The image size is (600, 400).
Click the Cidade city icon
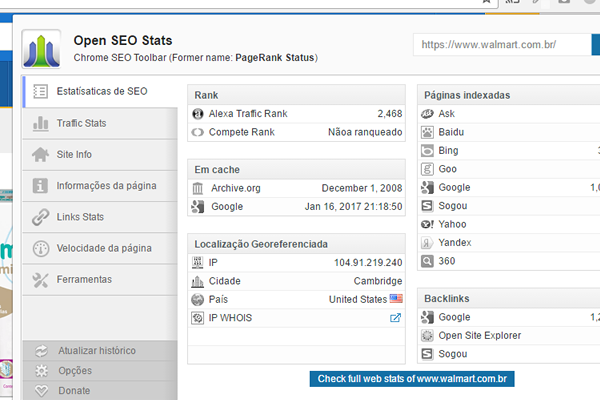(197, 281)
